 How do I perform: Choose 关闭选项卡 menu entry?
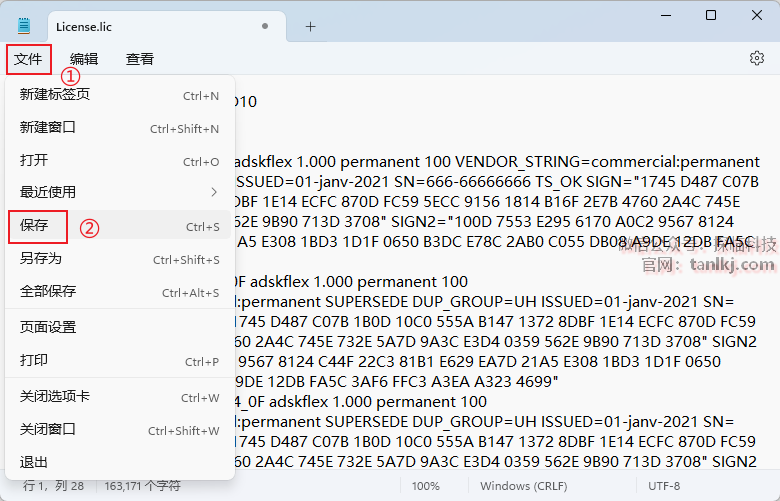(119, 397)
